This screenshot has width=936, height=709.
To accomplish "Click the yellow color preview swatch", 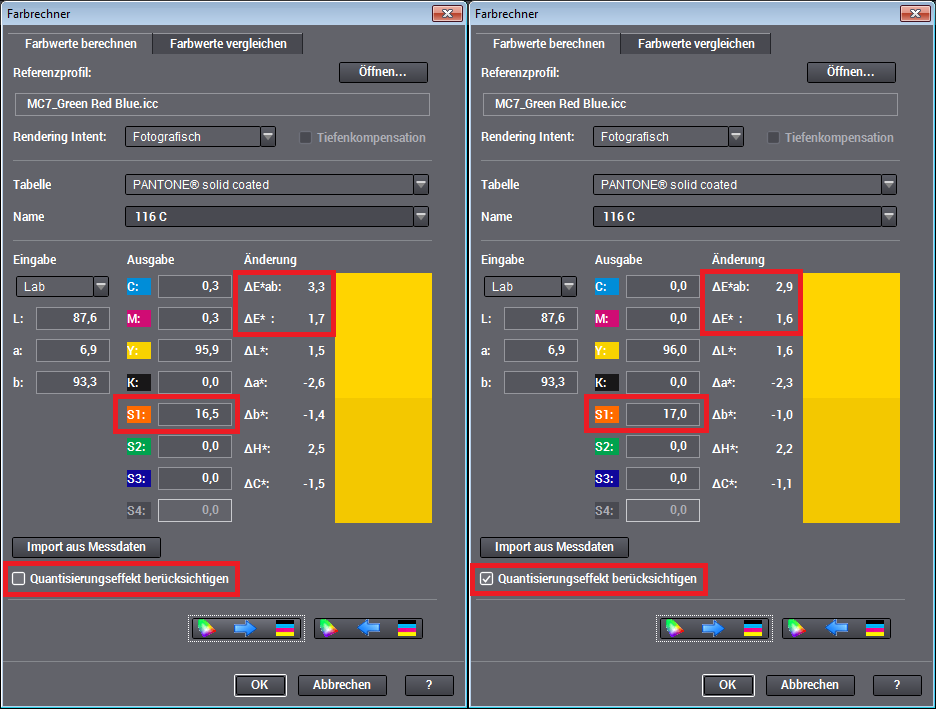I will click(x=383, y=395).
